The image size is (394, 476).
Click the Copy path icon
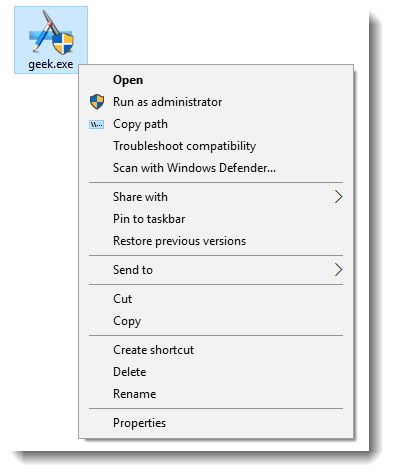[x=97, y=125]
